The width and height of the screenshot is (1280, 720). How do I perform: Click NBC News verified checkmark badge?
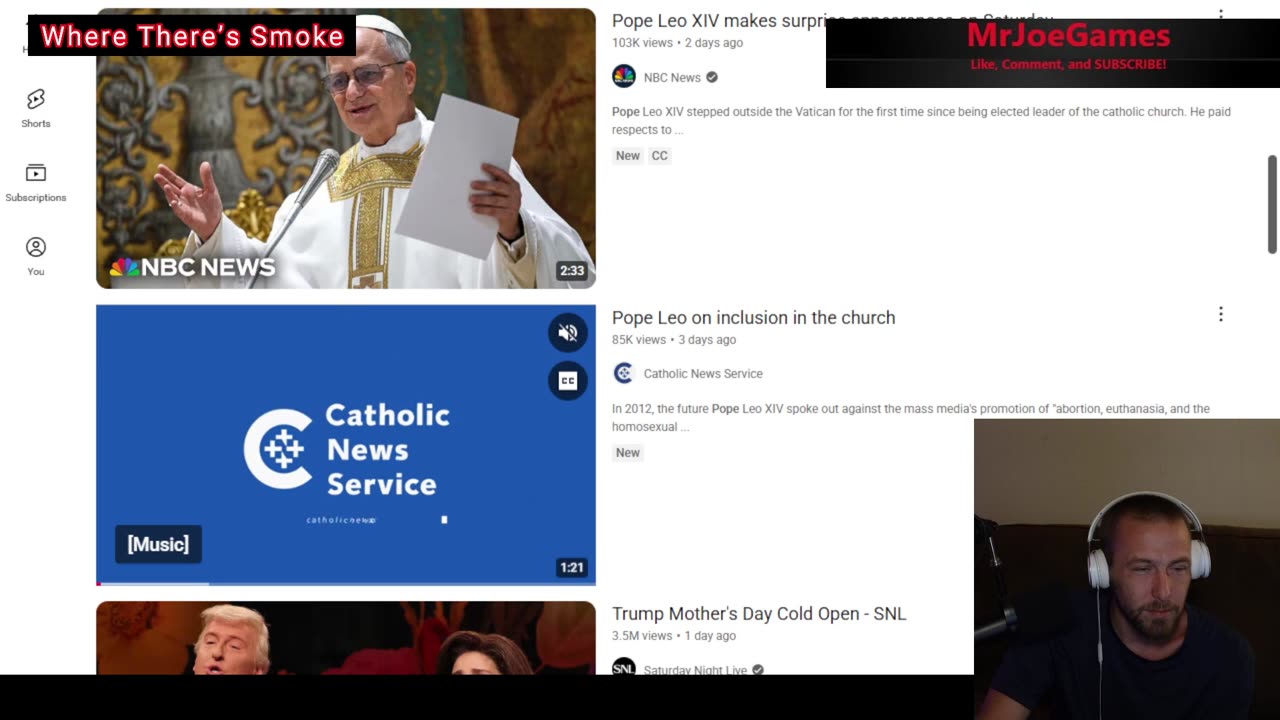tap(712, 77)
